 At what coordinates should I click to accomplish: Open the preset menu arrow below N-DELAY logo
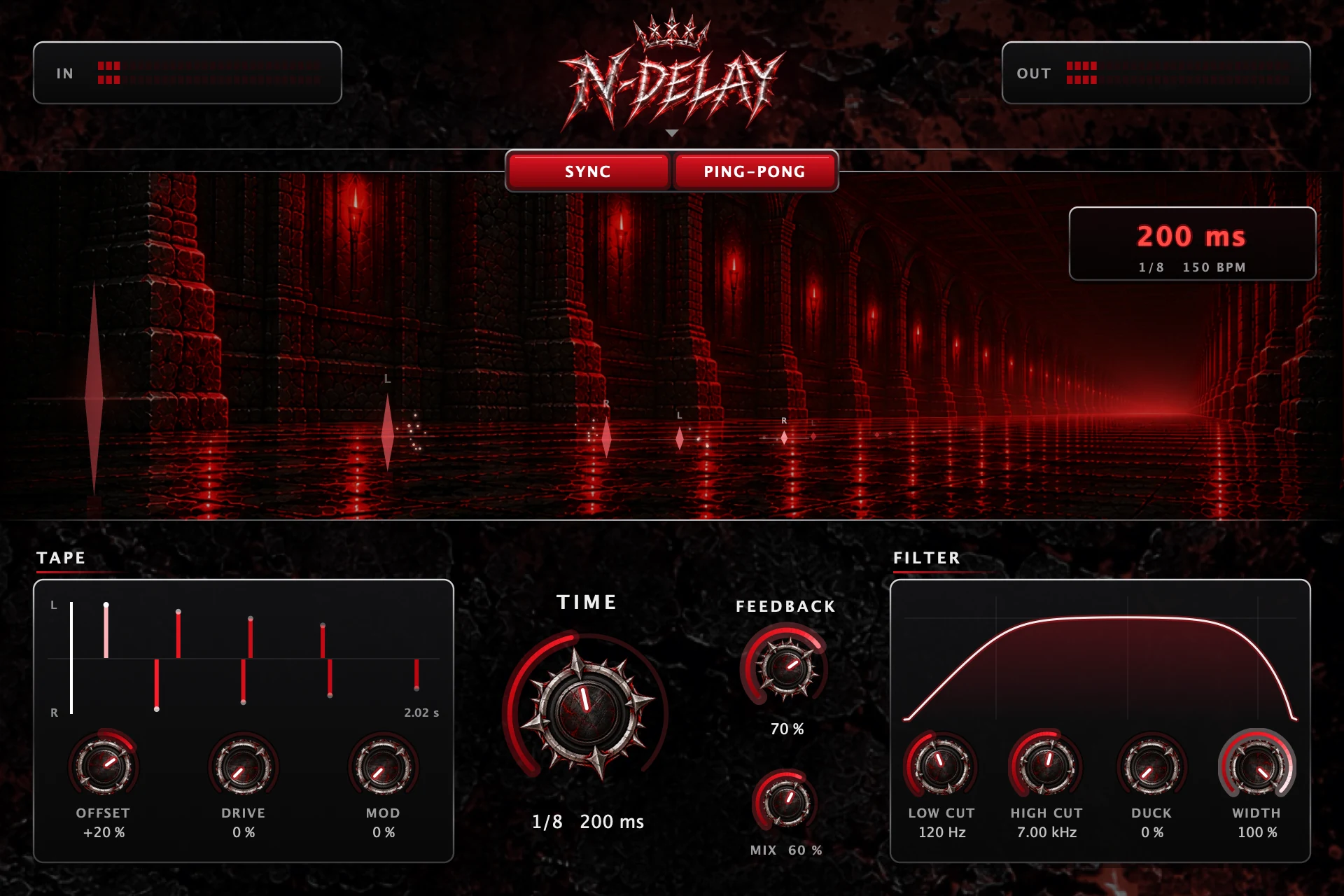click(x=672, y=133)
